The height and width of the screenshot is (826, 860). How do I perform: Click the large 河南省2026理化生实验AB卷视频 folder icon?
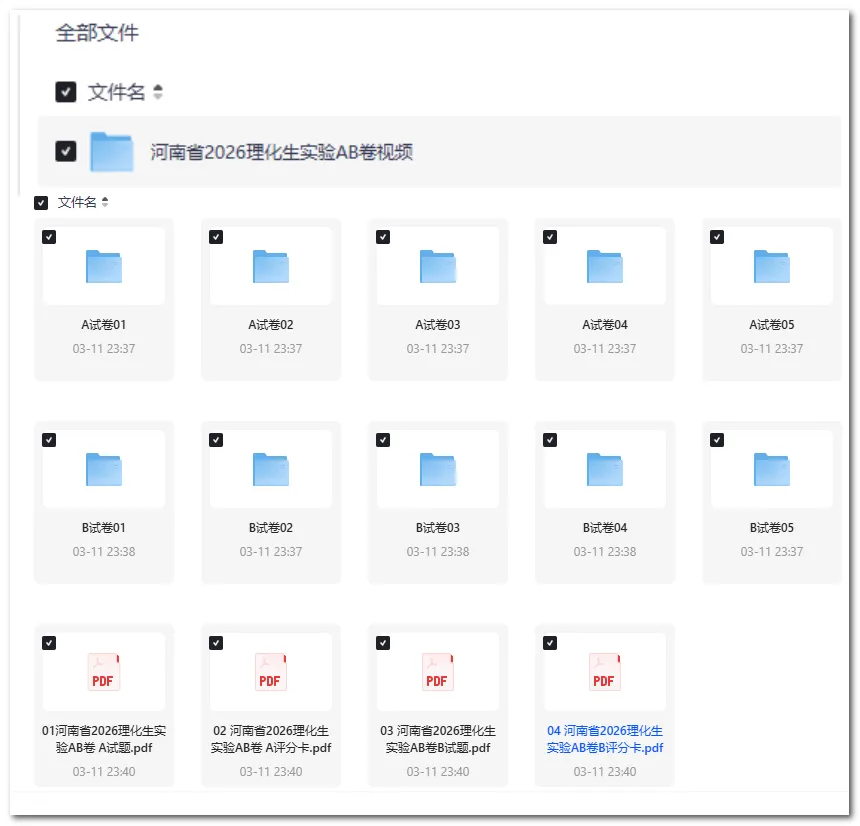point(112,150)
